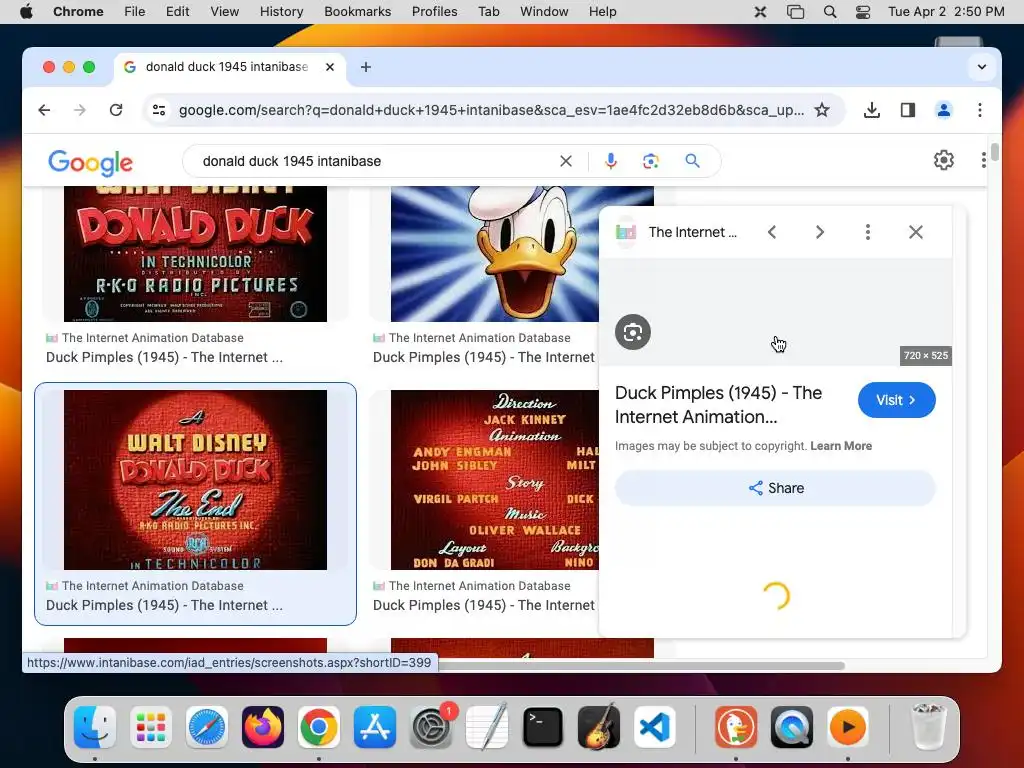1024x768 pixels.
Task: Open preview panel more options dots
Action: [868, 232]
